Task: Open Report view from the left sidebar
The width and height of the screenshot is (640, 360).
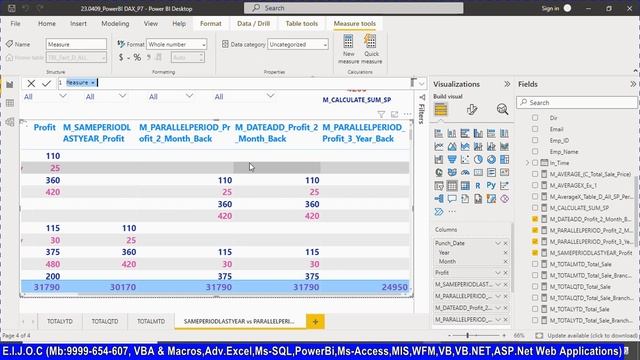Action: [10, 84]
